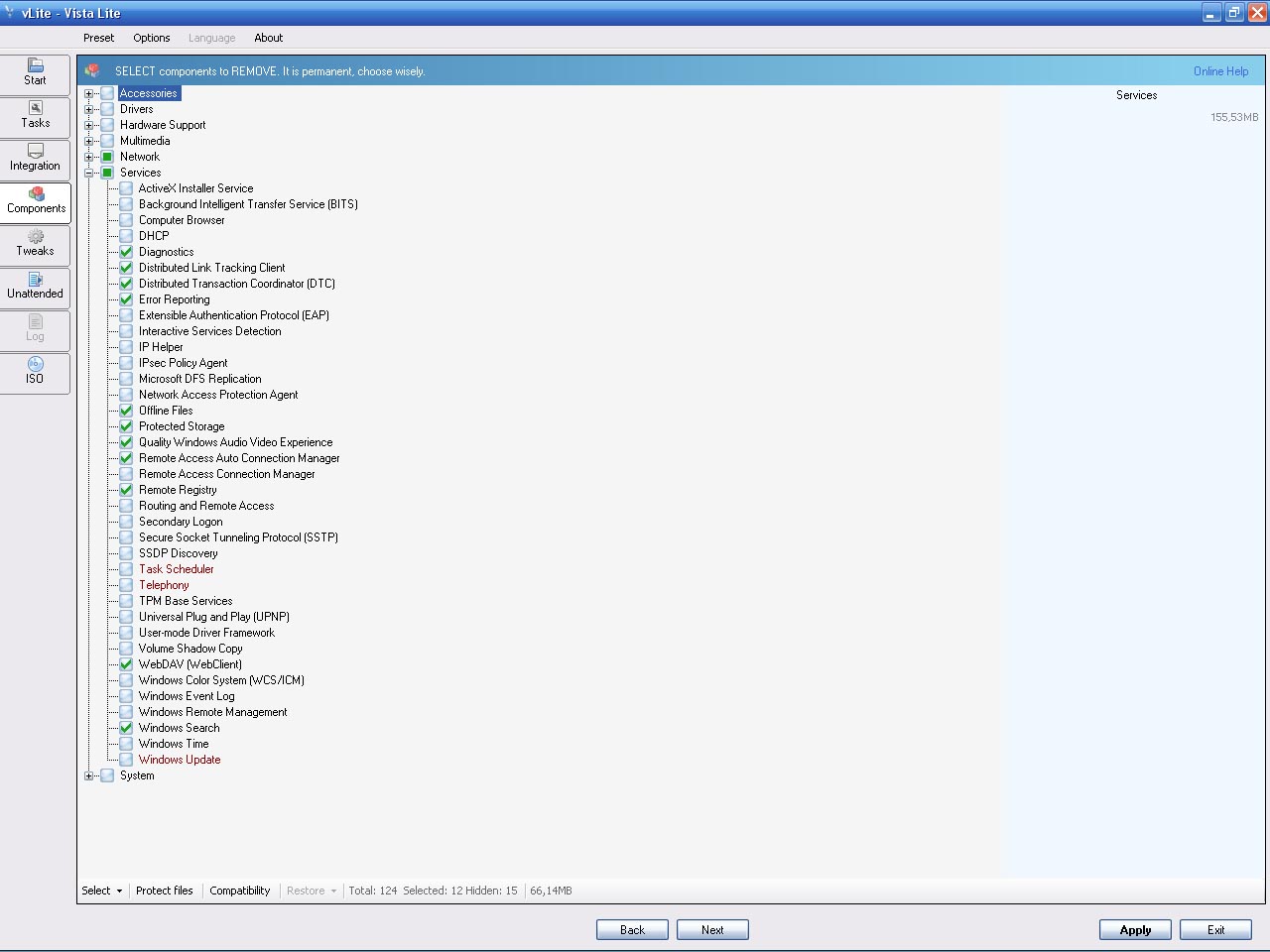Uncheck Distributed Link Tracking Client
The width and height of the screenshot is (1270, 952).
tap(126, 268)
